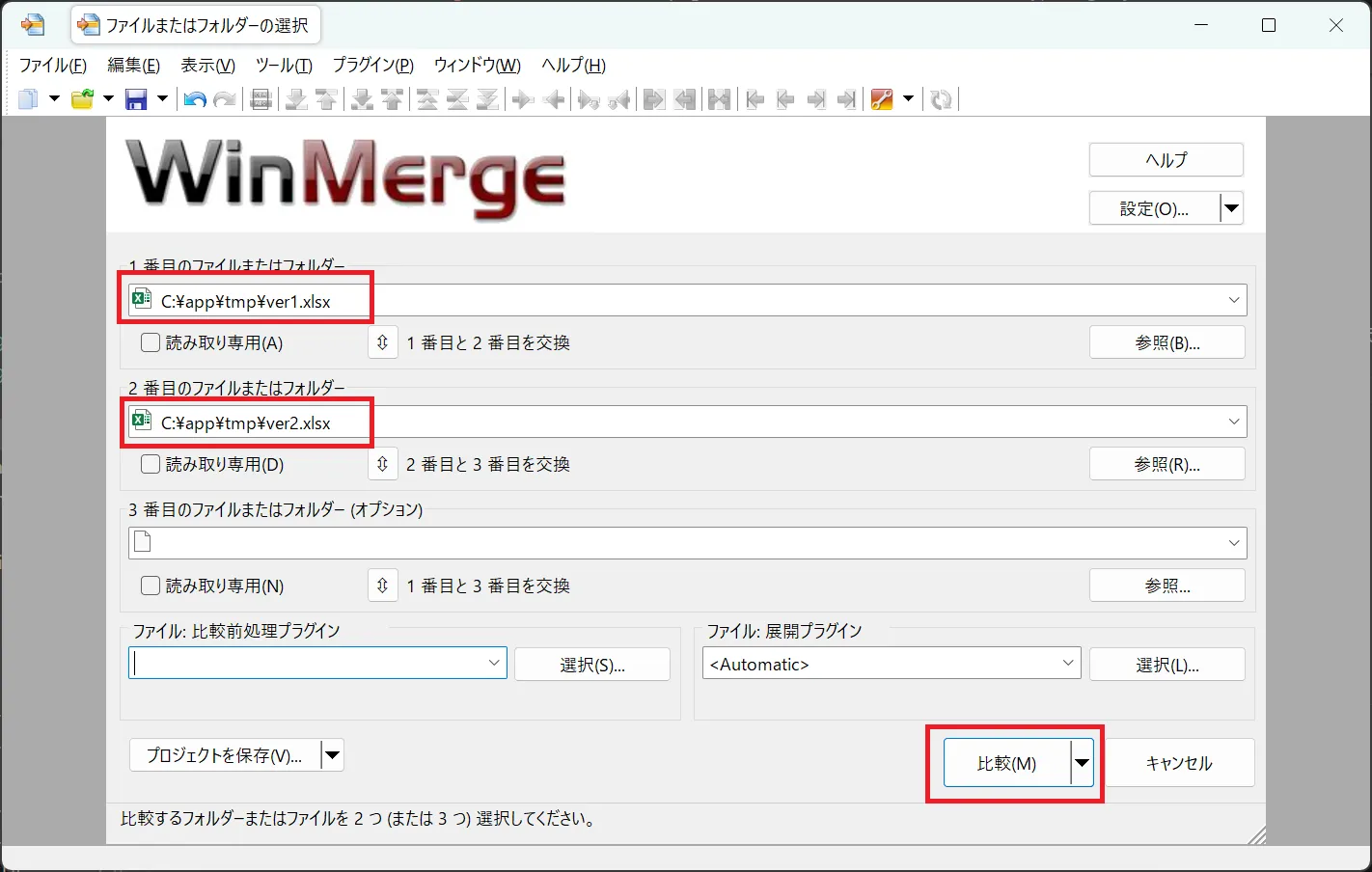The image size is (1372, 872).
Task: Click the Excel icon beside ver2.xlsx path
Action: click(x=142, y=421)
